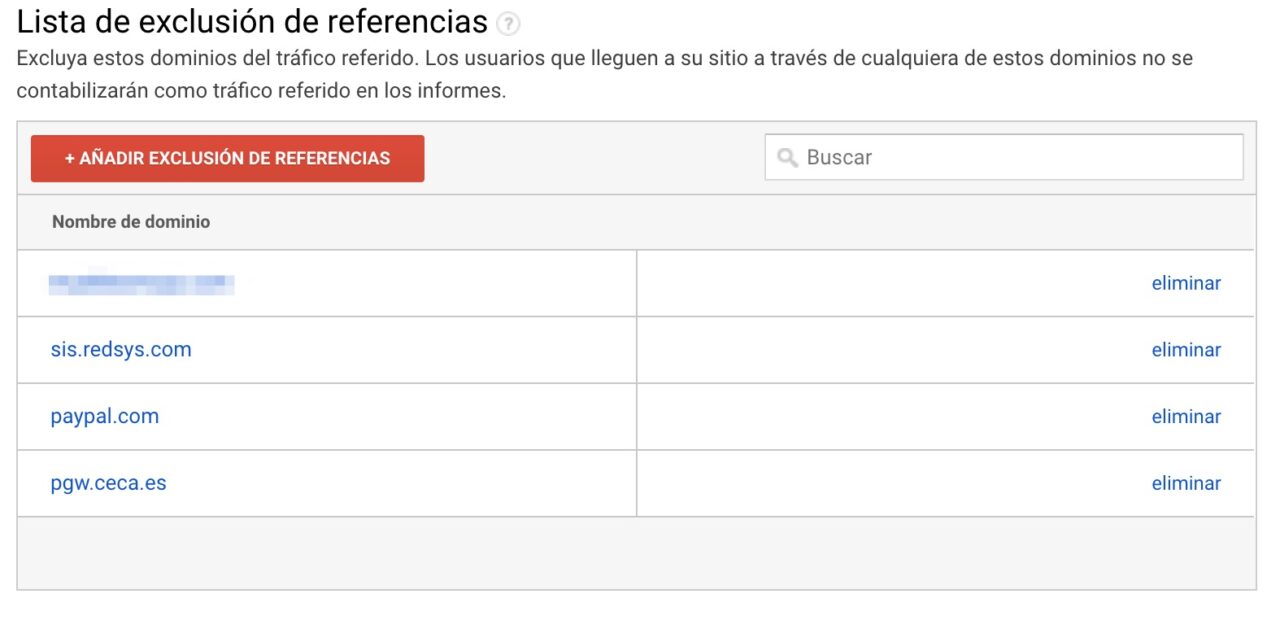This screenshot has height=620, width=1280.
Task: Click inside the Buscar search field
Action: tap(1000, 157)
